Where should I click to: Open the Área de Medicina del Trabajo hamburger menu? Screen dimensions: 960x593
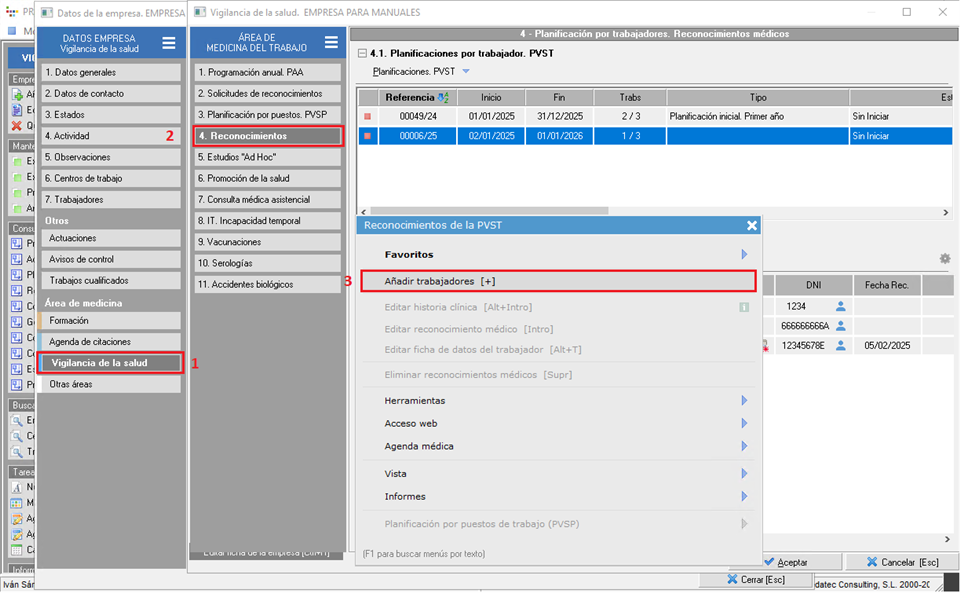(331, 42)
